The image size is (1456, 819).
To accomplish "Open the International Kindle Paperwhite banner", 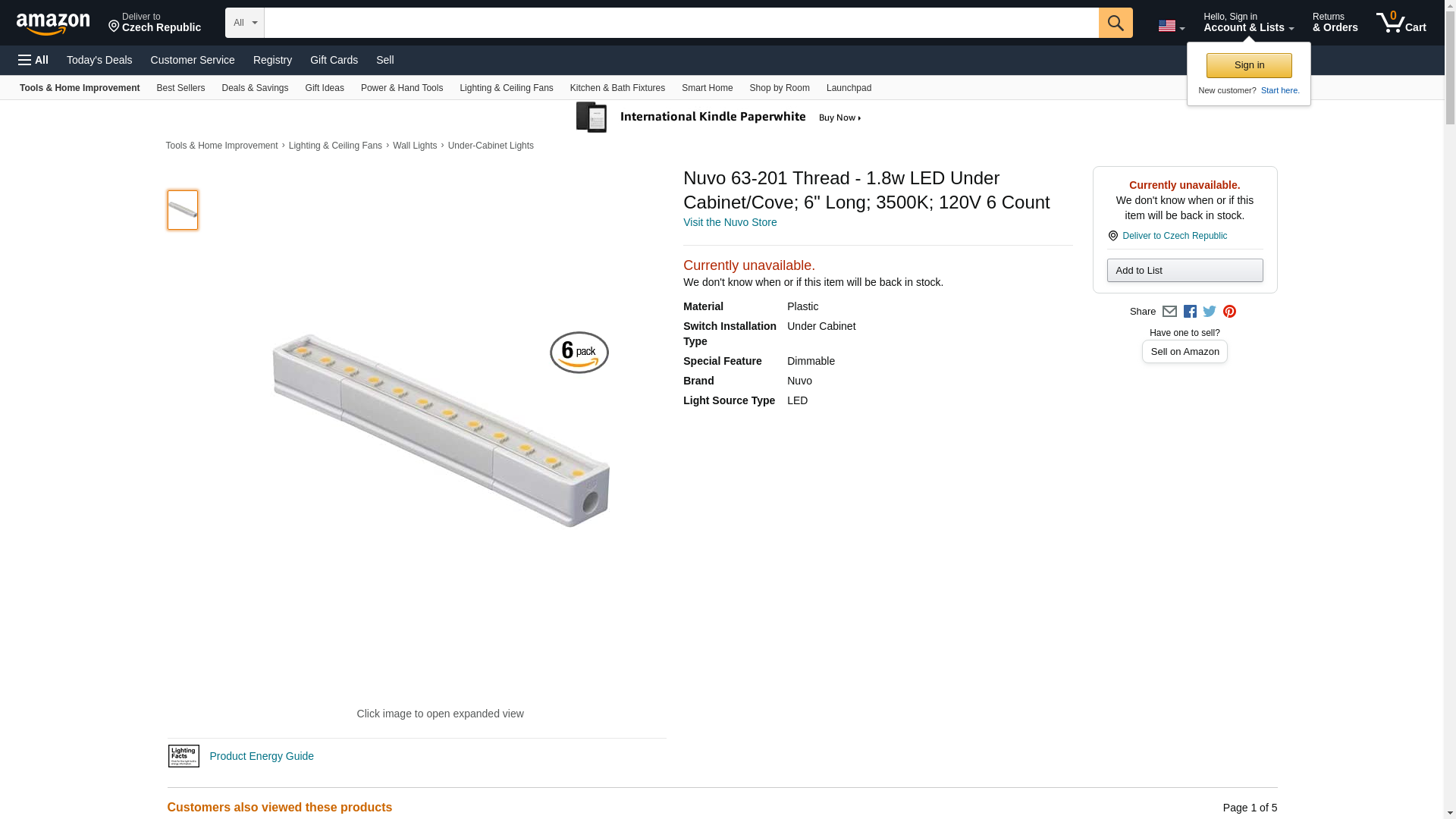I will coord(719,118).
